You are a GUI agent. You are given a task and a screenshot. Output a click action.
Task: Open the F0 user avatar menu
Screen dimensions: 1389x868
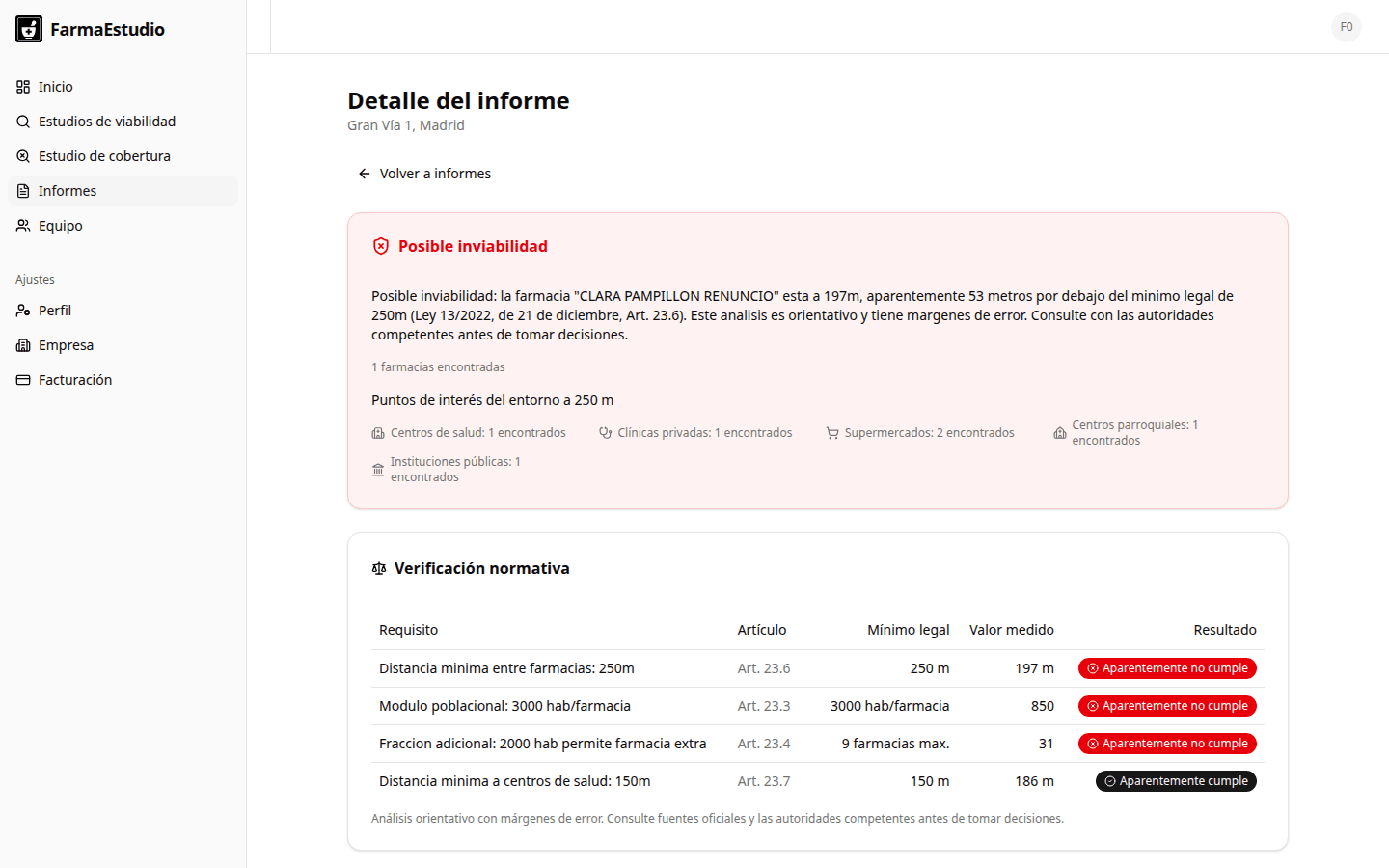coord(1347,27)
